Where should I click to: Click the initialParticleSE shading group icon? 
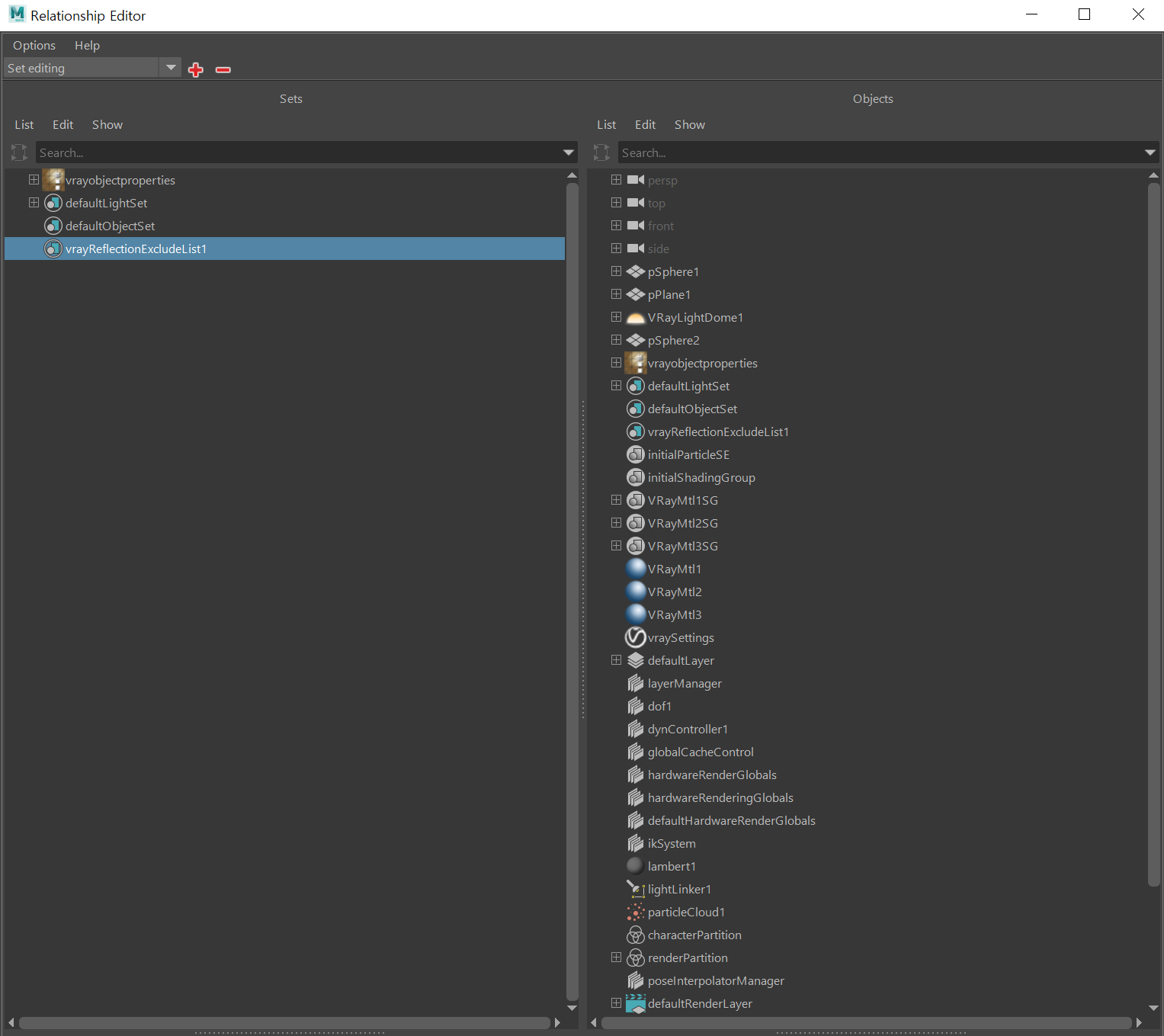click(x=636, y=454)
